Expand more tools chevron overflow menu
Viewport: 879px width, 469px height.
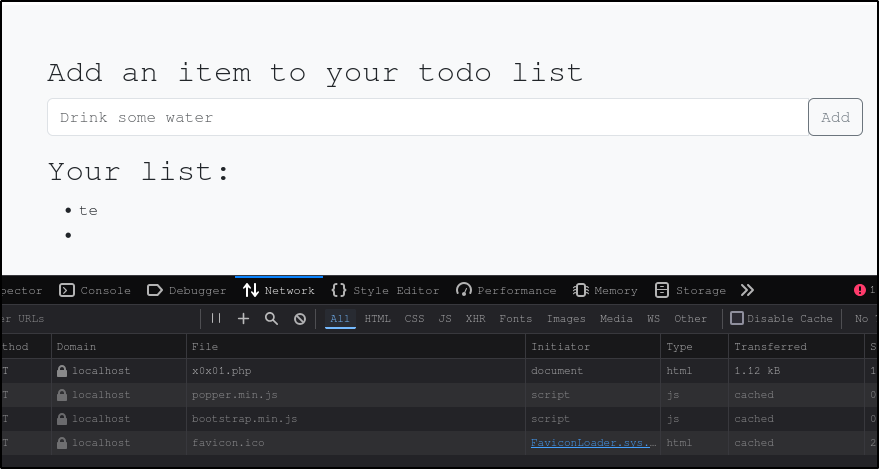pos(747,290)
